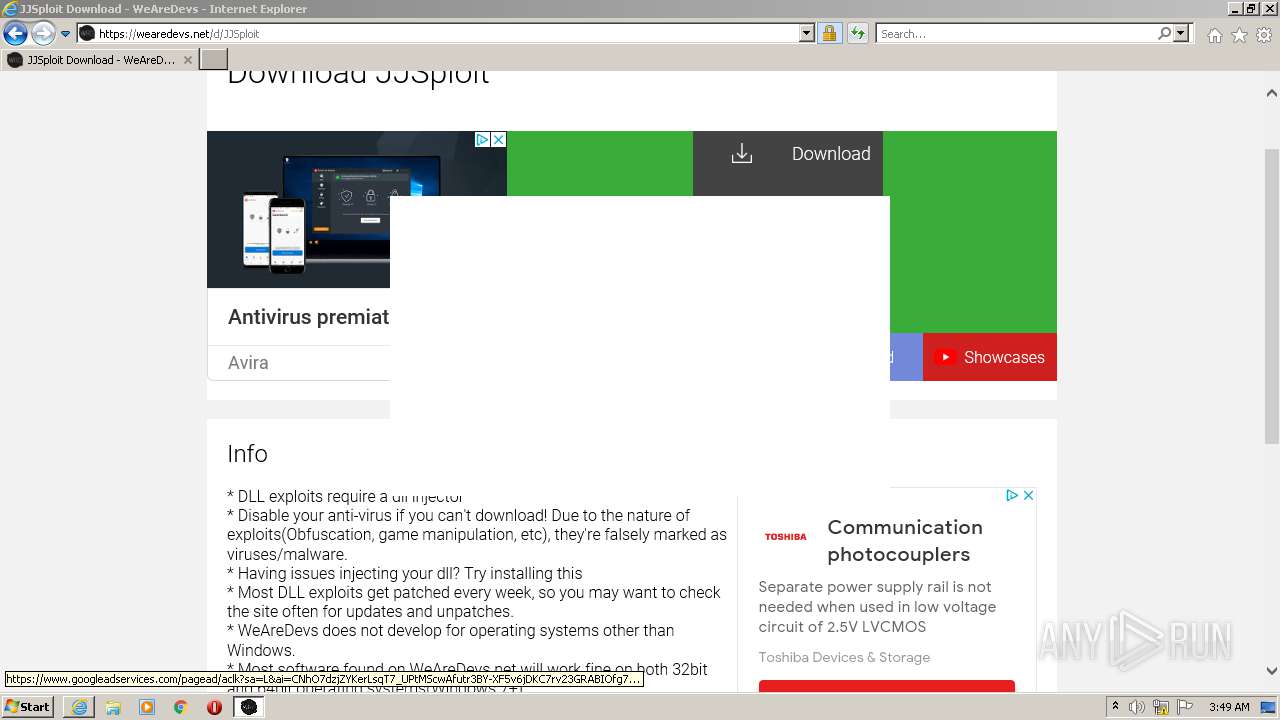Close the JJSploit Download tab
This screenshot has height=720, width=1280.
(187, 60)
